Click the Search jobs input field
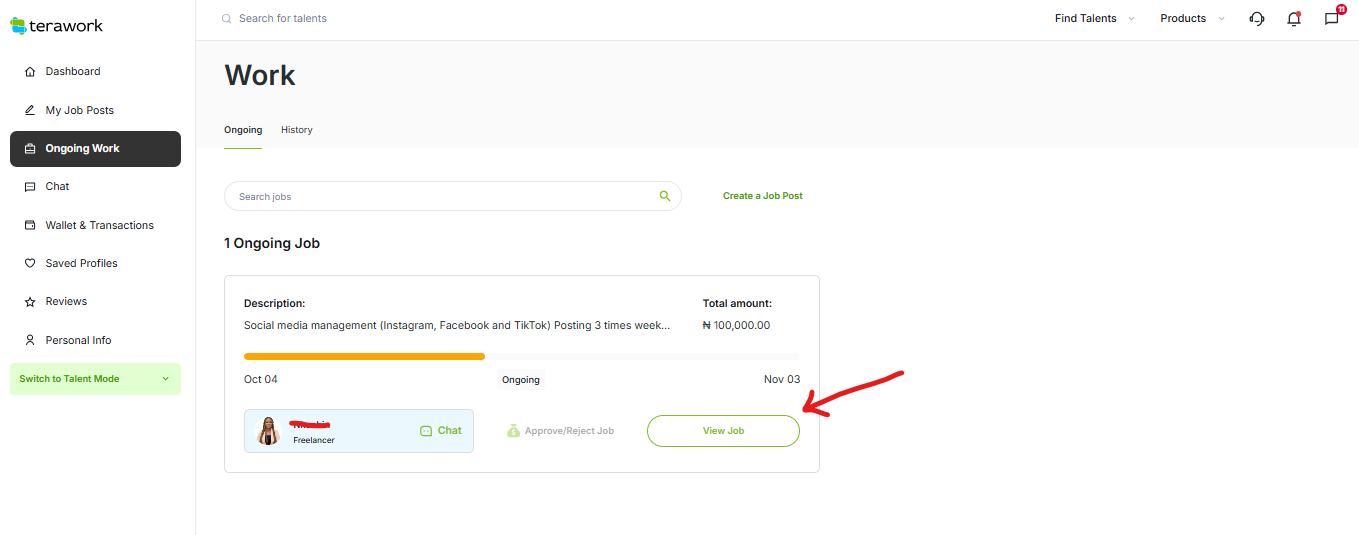The width and height of the screenshot is (1359, 535). pos(440,196)
